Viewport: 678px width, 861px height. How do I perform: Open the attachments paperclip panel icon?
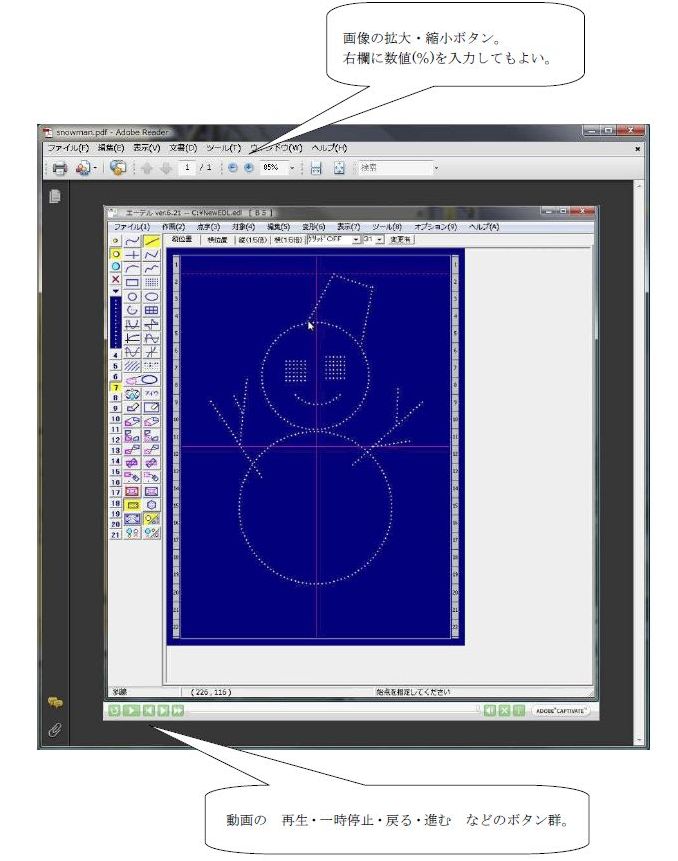[x=55, y=730]
